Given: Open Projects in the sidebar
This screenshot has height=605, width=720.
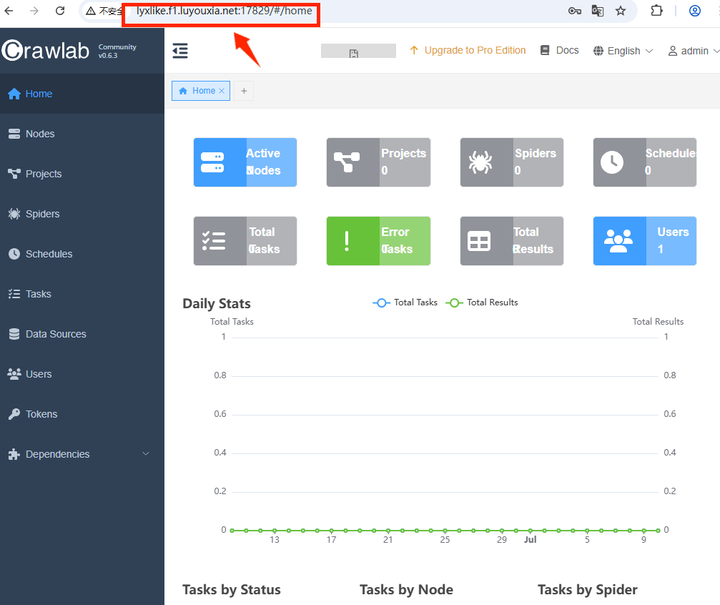Looking at the screenshot, I should coord(82,174).
